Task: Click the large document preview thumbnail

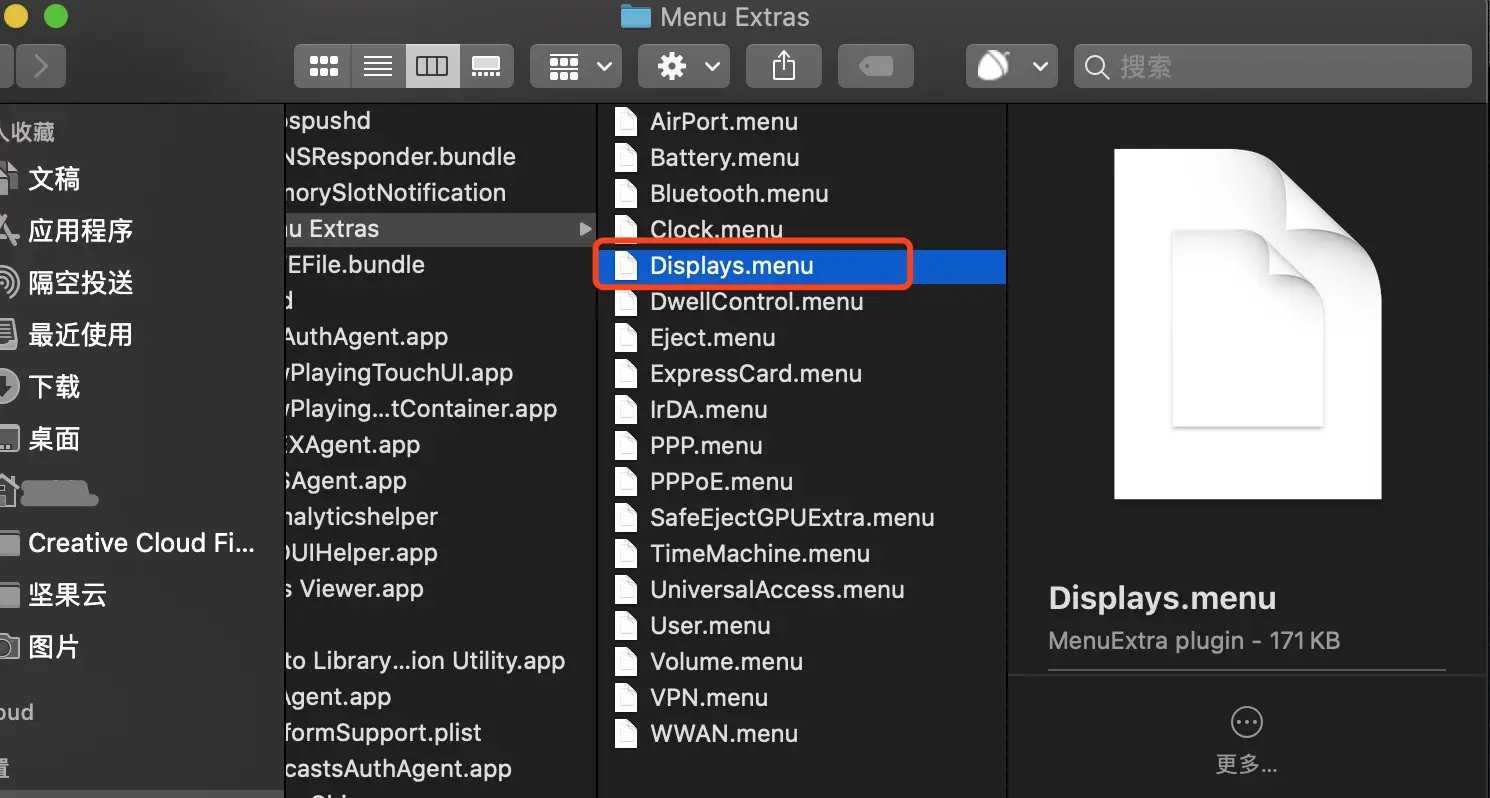Action: pyautogui.click(x=1248, y=324)
